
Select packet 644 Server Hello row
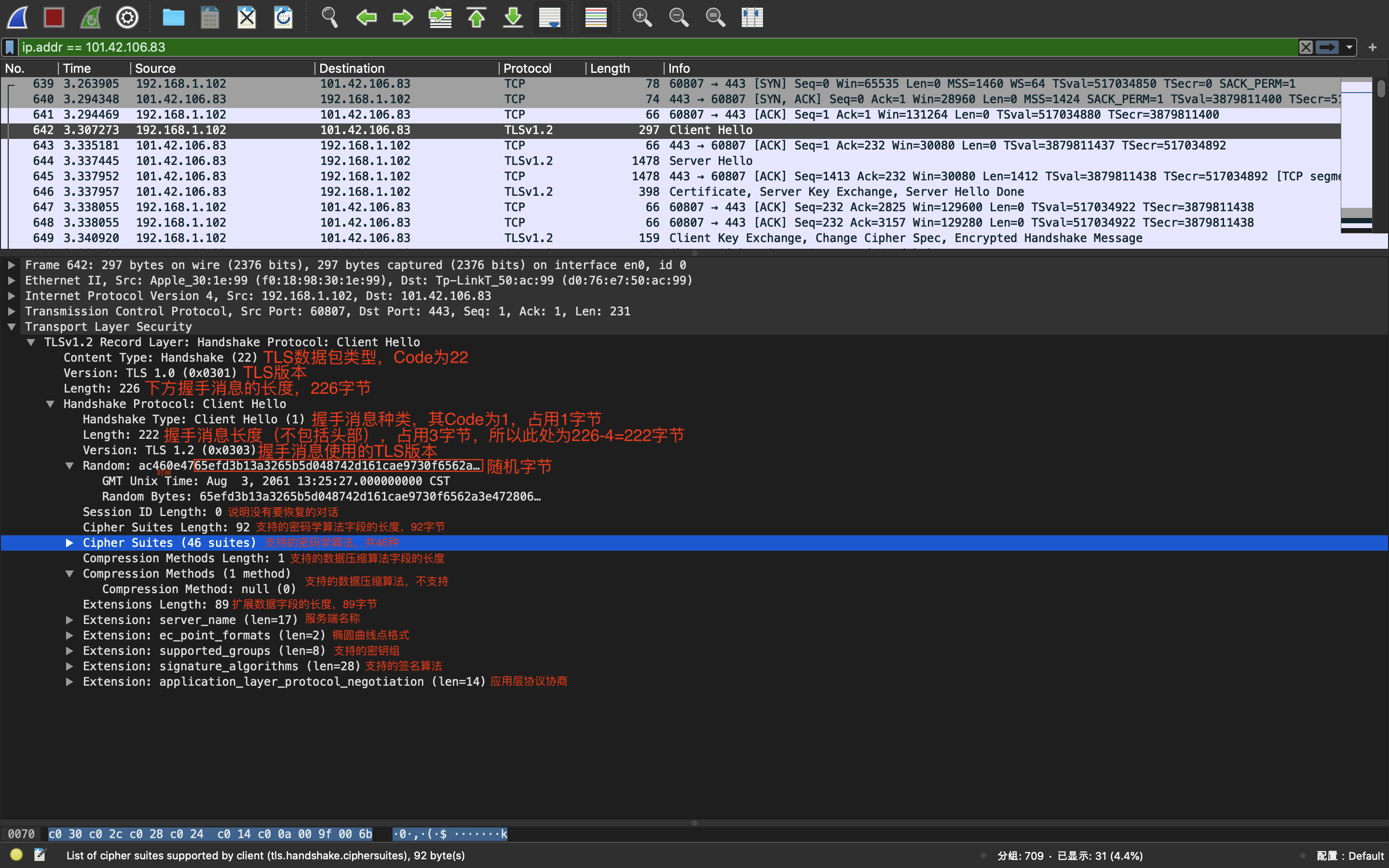[670, 161]
